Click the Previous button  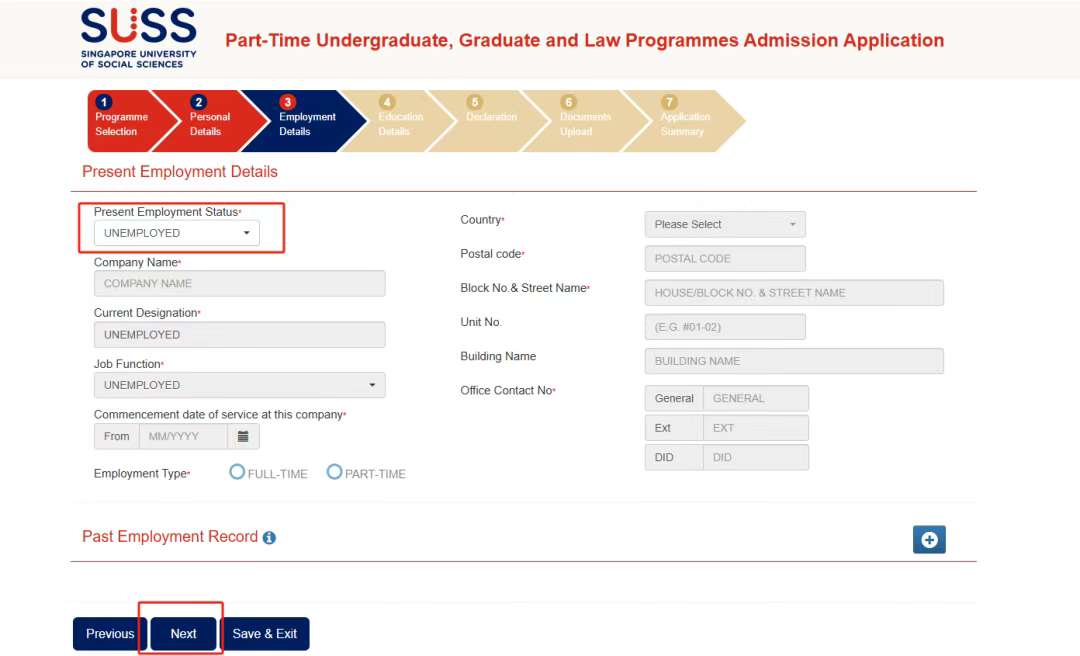pyautogui.click(x=110, y=633)
